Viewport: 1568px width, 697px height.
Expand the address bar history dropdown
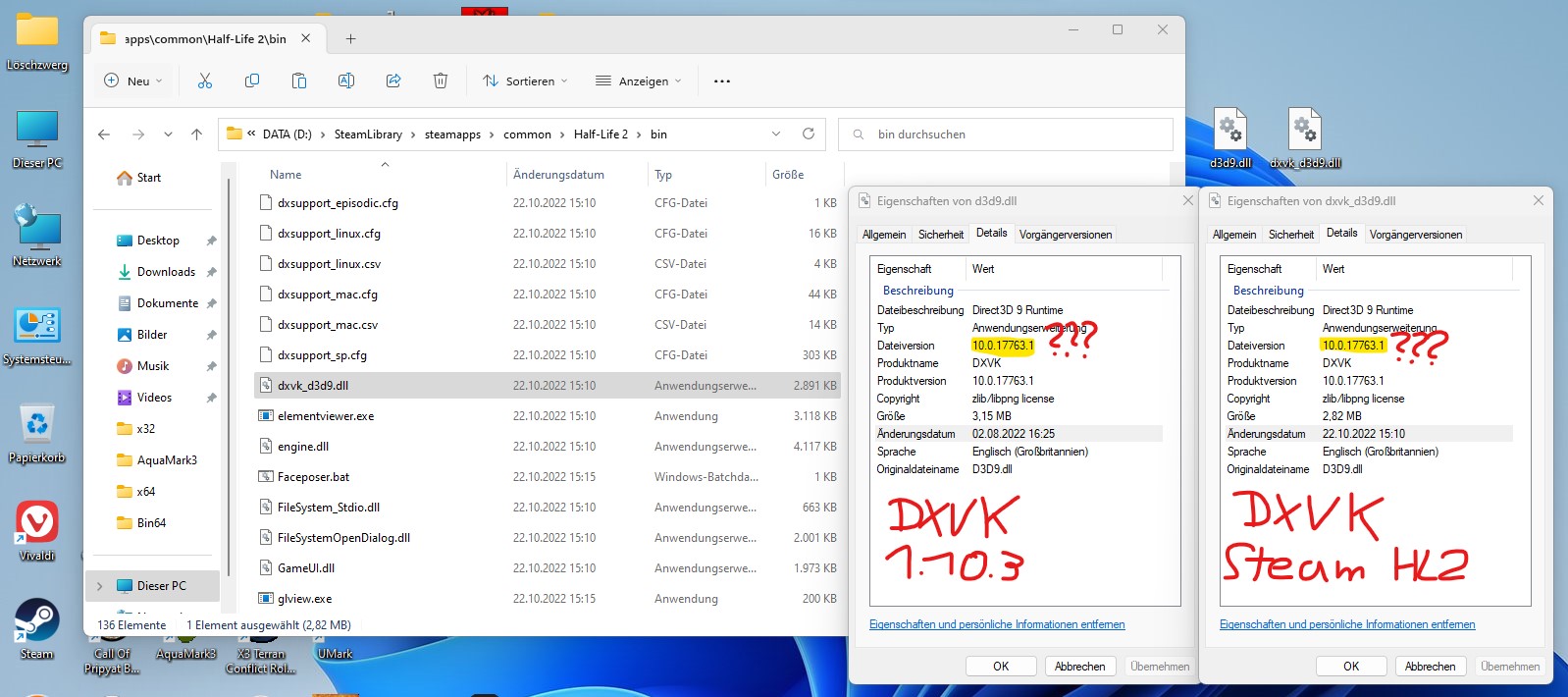coord(776,134)
